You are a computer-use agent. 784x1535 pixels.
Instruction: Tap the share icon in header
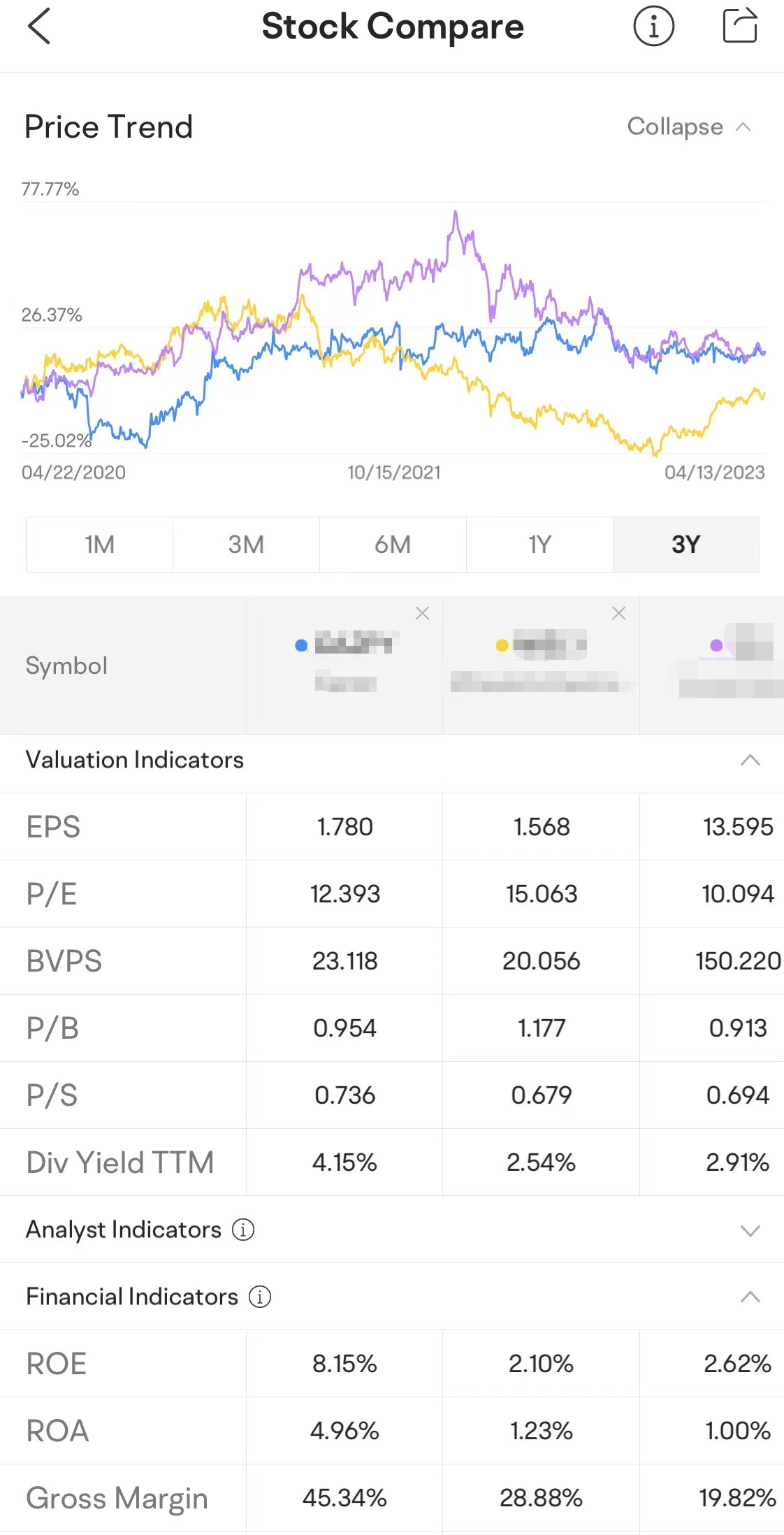[739, 26]
